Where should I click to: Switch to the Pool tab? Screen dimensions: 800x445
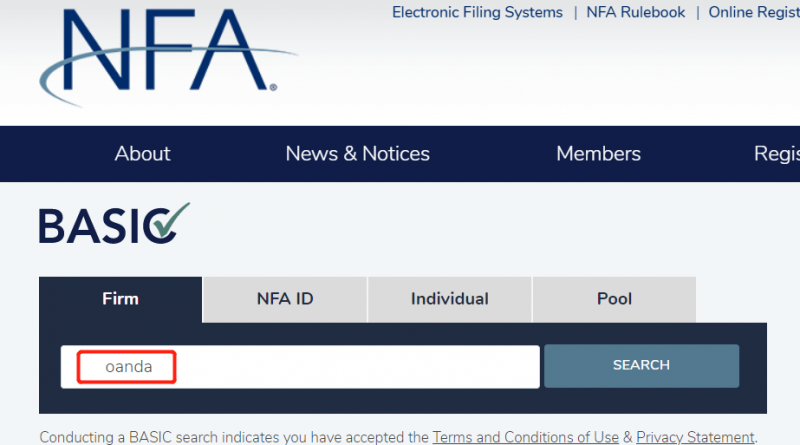point(614,299)
